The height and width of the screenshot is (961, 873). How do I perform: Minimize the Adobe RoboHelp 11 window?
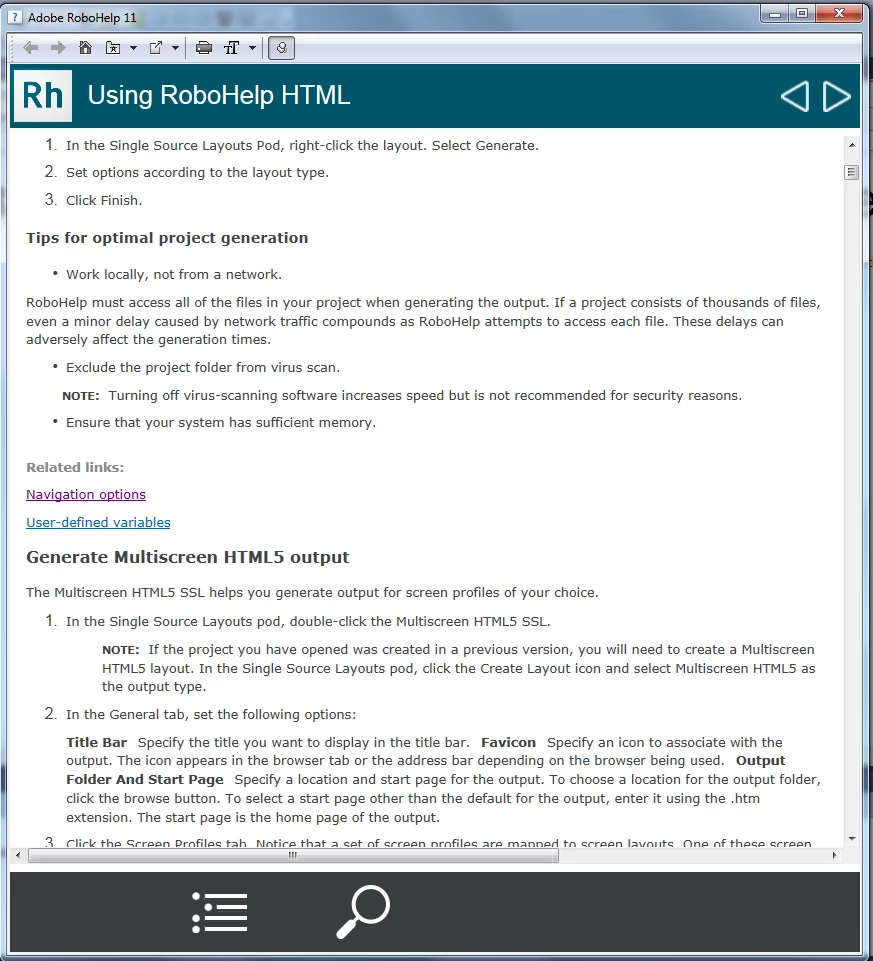click(x=775, y=13)
